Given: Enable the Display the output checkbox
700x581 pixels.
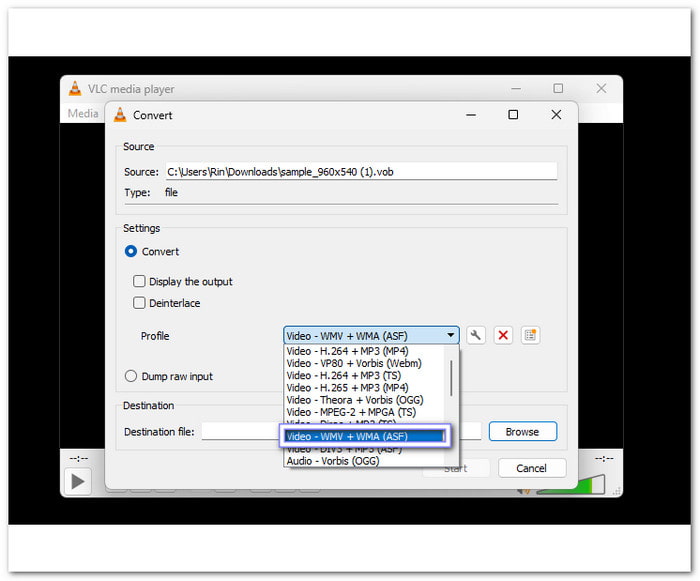Looking at the screenshot, I should (x=139, y=281).
